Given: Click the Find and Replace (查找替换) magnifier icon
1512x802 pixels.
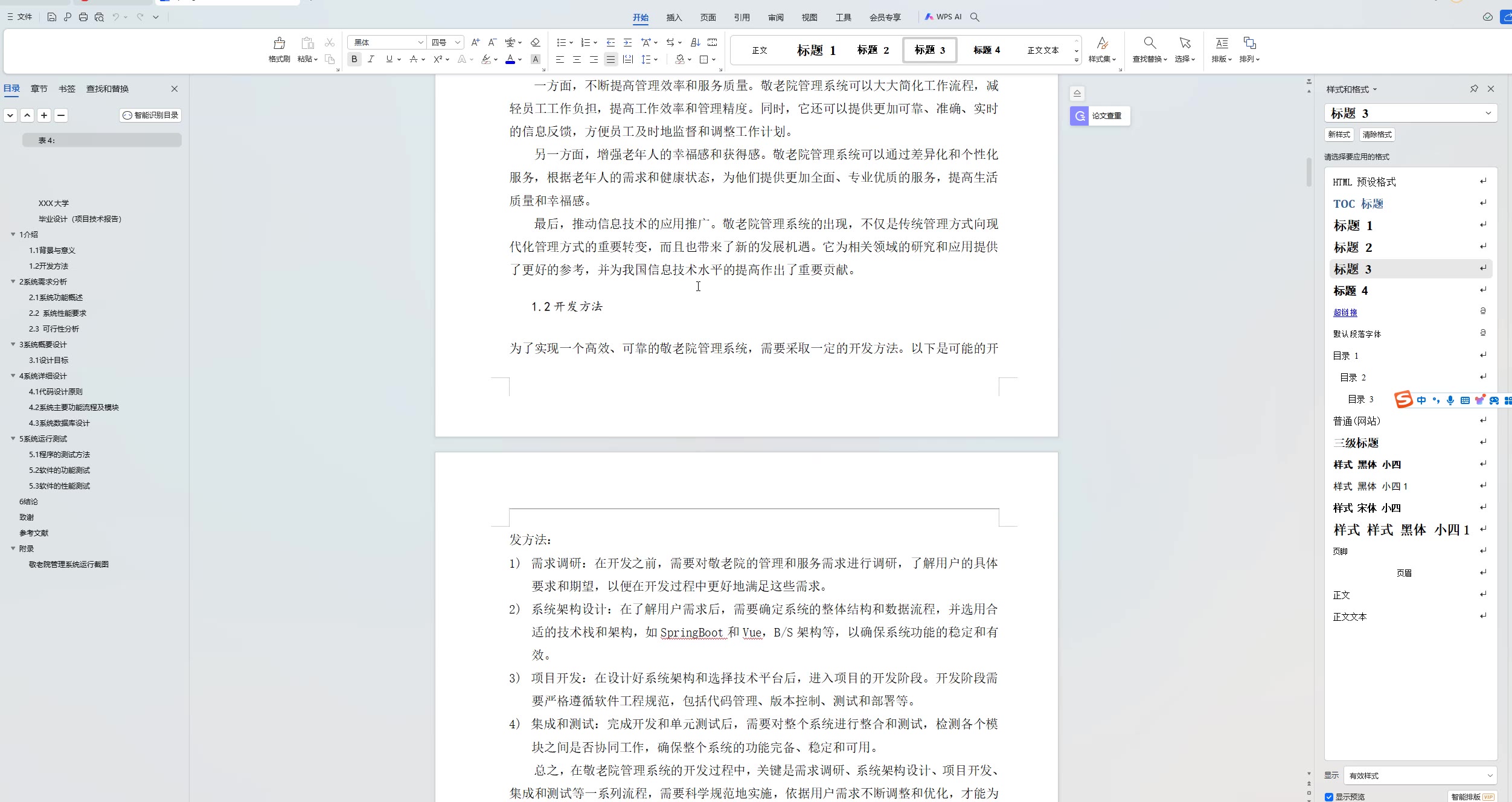Looking at the screenshot, I should pyautogui.click(x=1150, y=43).
